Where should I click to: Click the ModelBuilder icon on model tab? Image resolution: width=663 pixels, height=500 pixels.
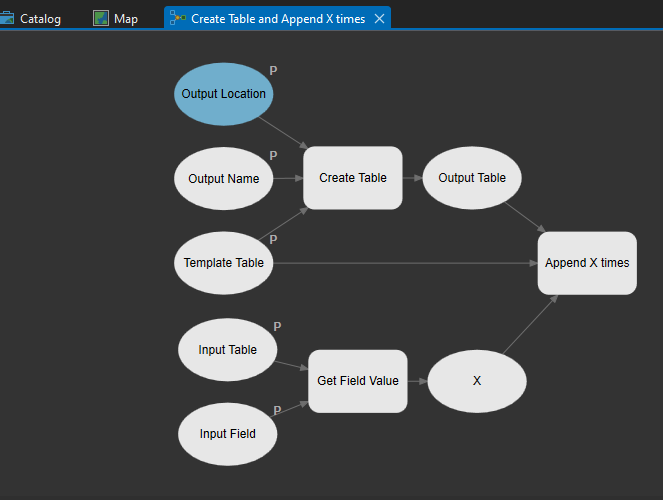pos(178,19)
